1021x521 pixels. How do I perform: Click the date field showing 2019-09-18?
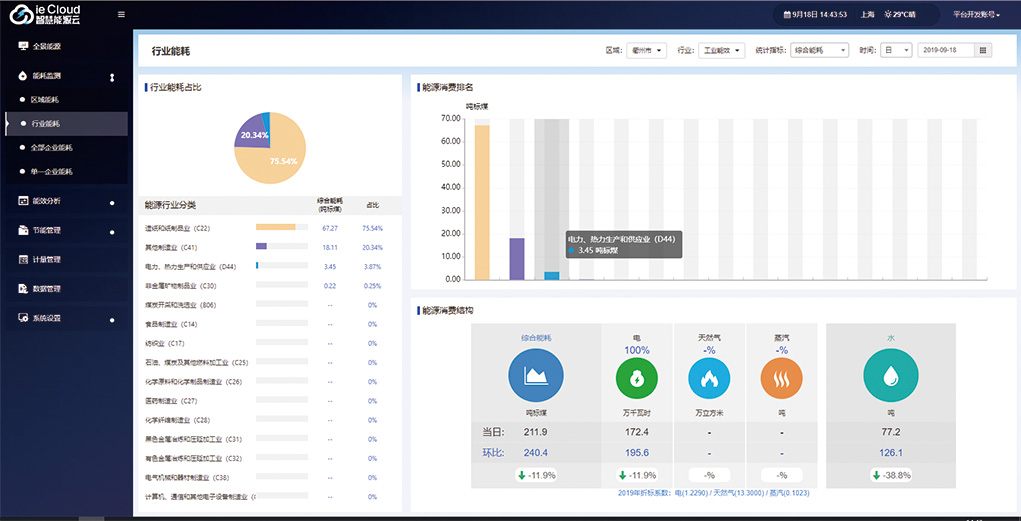(x=945, y=50)
